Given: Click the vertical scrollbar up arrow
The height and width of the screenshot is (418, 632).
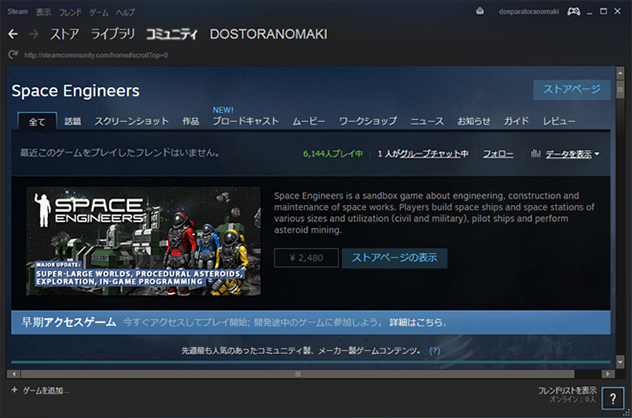Looking at the screenshot, I should click(x=620, y=73).
